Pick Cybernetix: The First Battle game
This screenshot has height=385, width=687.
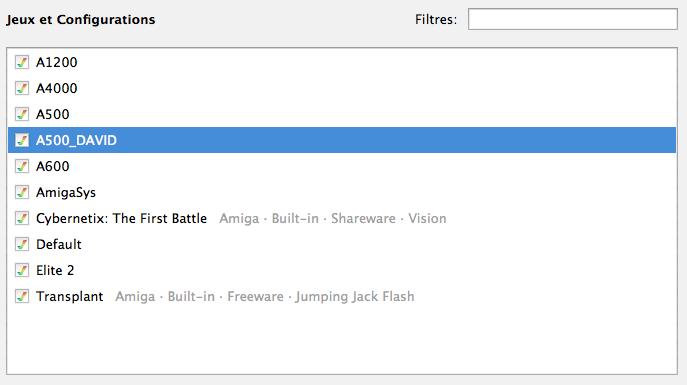pyautogui.click(x=342, y=218)
